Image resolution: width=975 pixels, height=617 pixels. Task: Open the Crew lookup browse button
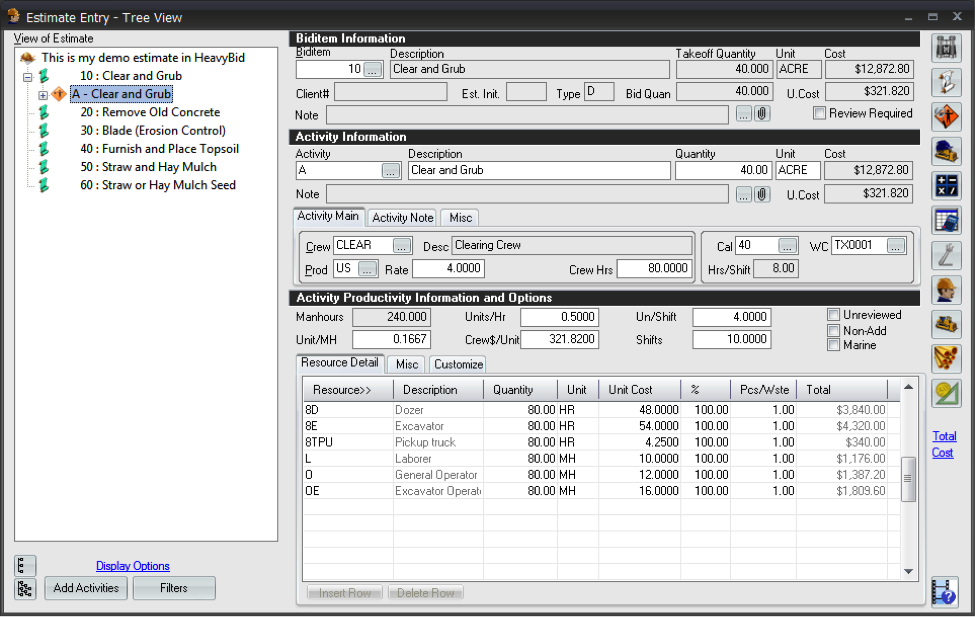401,245
